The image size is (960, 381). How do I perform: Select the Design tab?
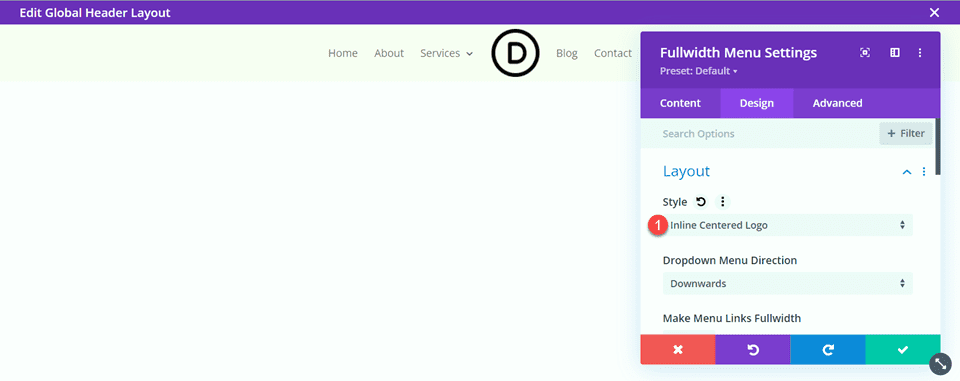pyautogui.click(x=757, y=103)
